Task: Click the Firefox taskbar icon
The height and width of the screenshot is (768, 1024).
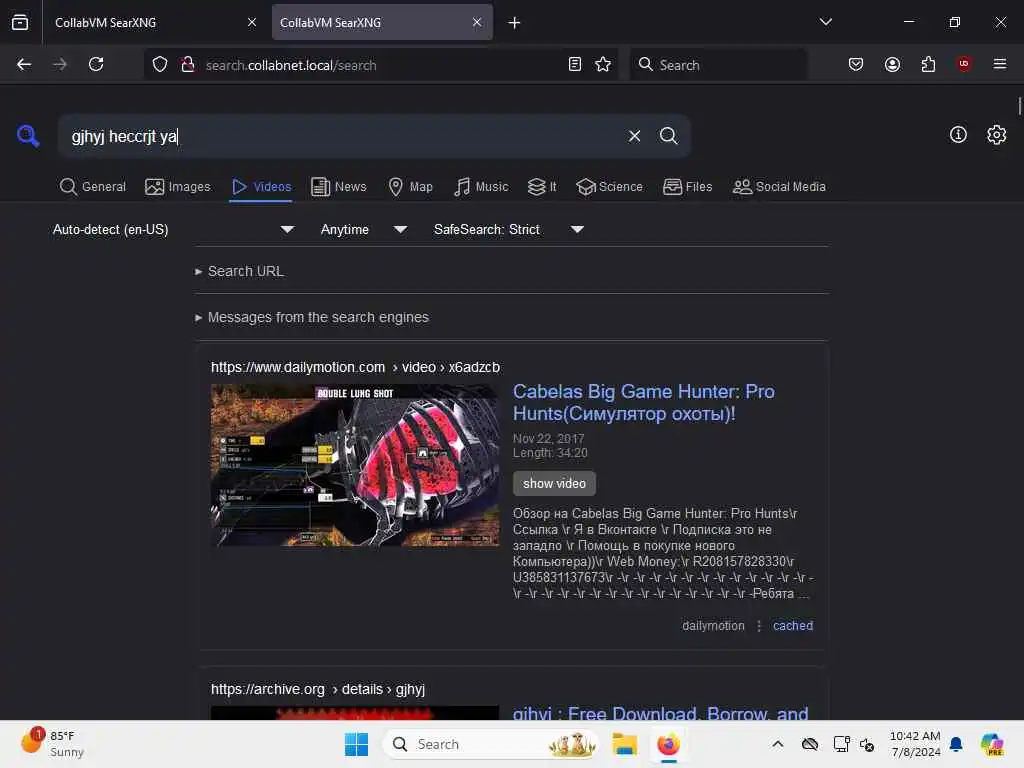Action: (x=668, y=744)
